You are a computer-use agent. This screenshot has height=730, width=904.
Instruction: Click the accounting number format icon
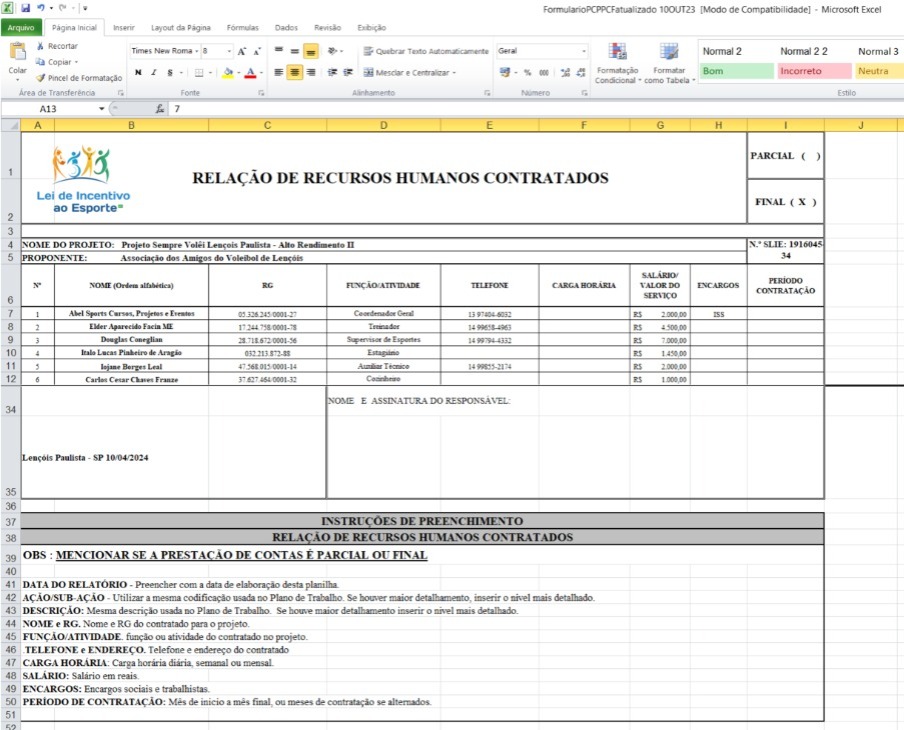505,73
